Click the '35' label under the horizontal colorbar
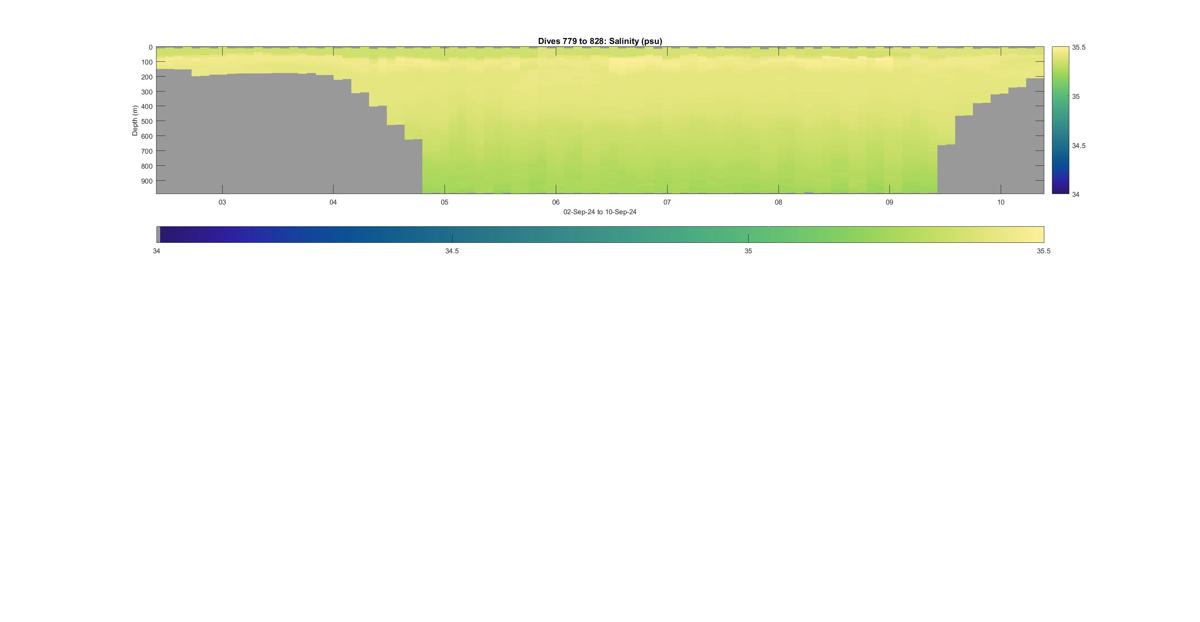 (x=748, y=251)
